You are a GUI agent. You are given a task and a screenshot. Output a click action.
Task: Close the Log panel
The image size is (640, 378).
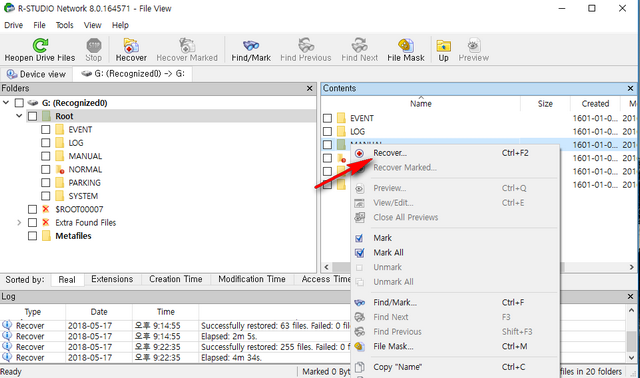[630, 297]
